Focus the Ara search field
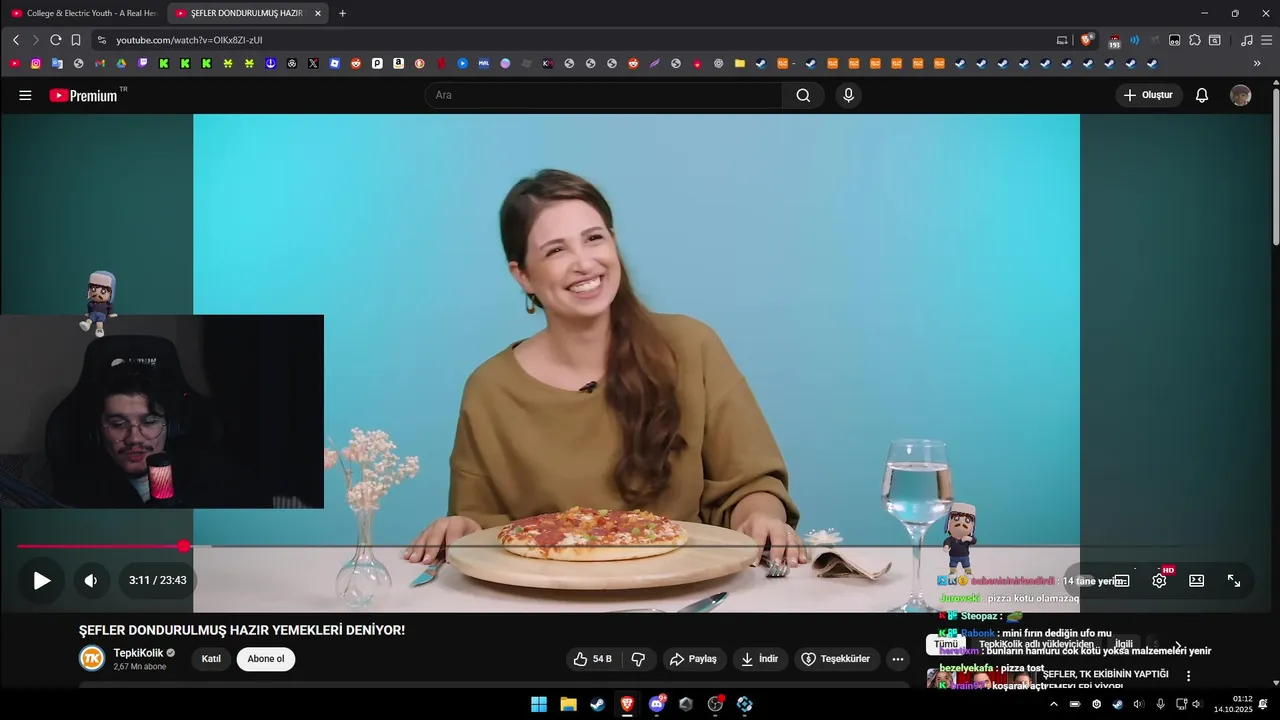Image resolution: width=1280 pixels, height=720 pixels. coord(603,95)
